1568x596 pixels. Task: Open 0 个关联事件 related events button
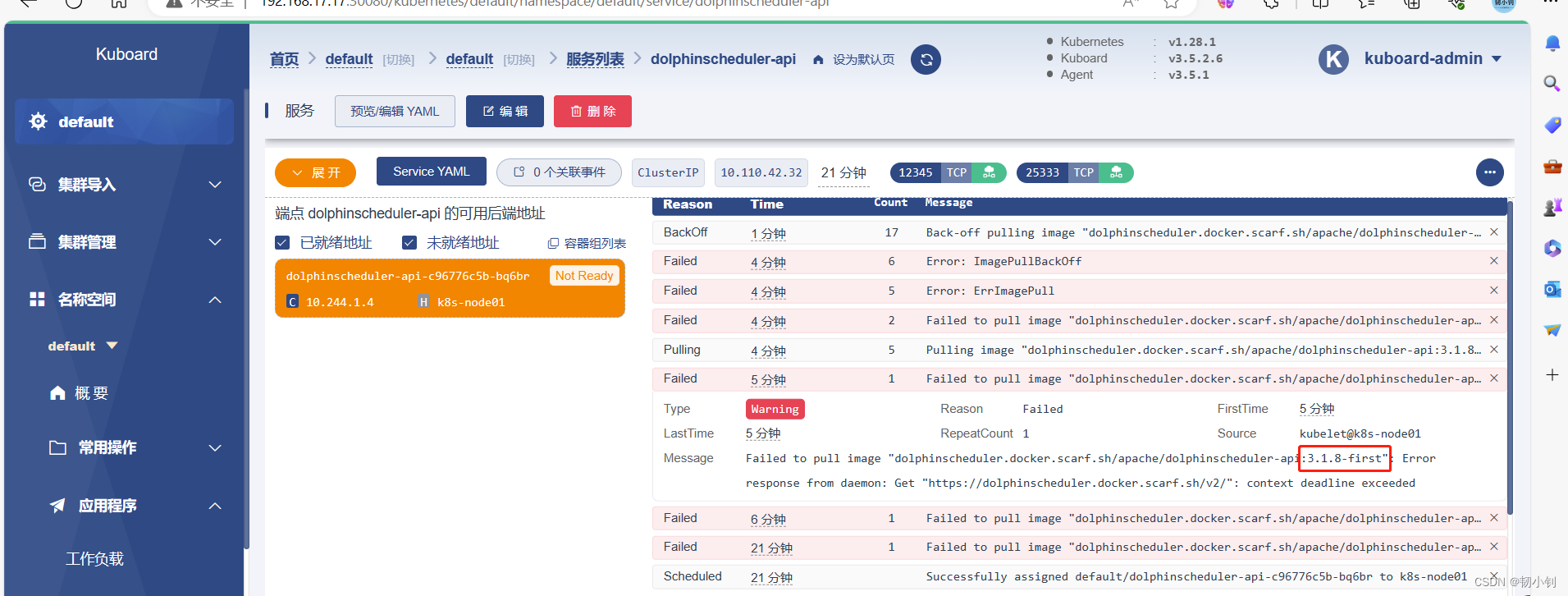[x=559, y=172]
